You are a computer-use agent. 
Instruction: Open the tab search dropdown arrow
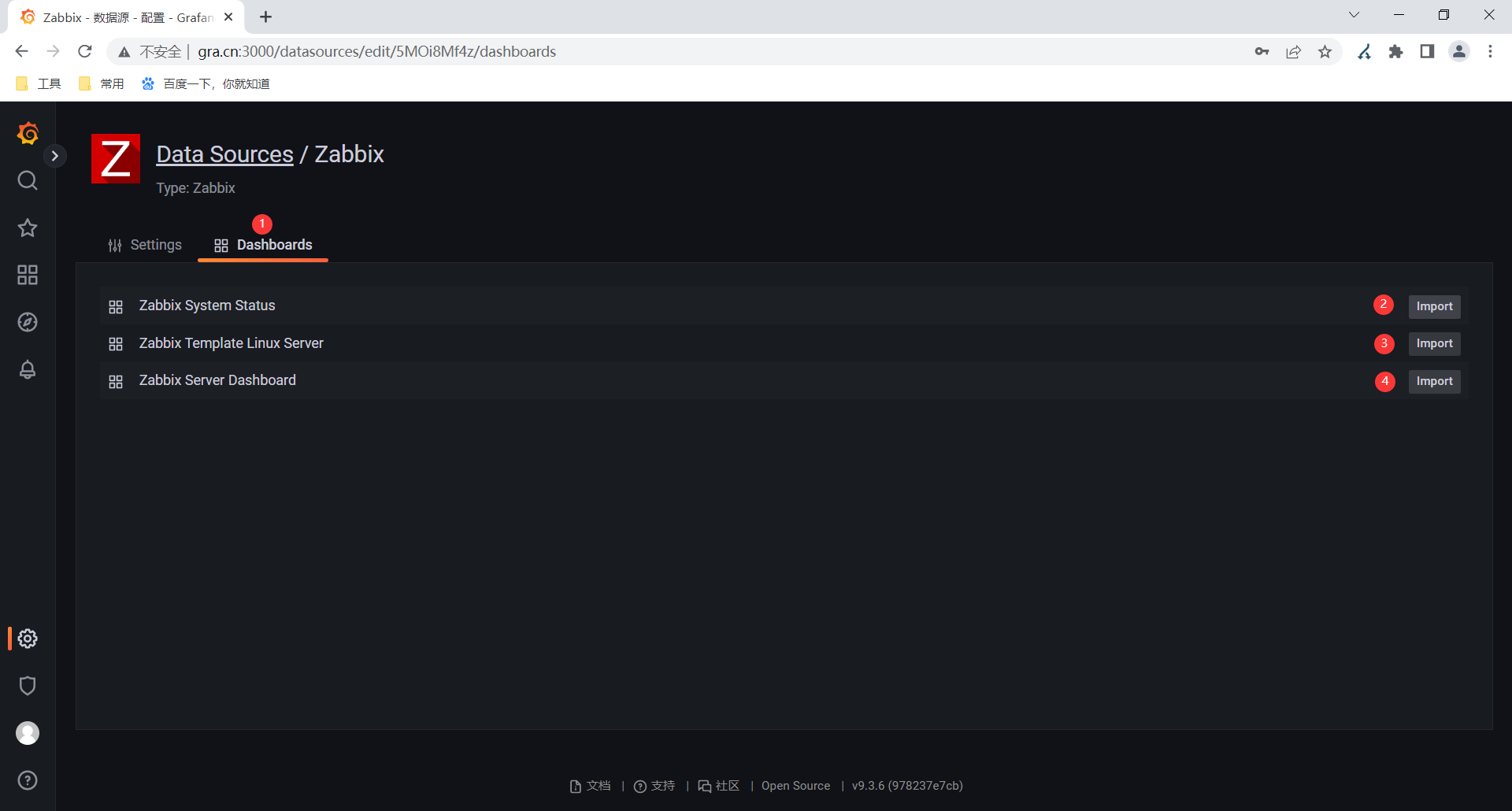(1354, 15)
